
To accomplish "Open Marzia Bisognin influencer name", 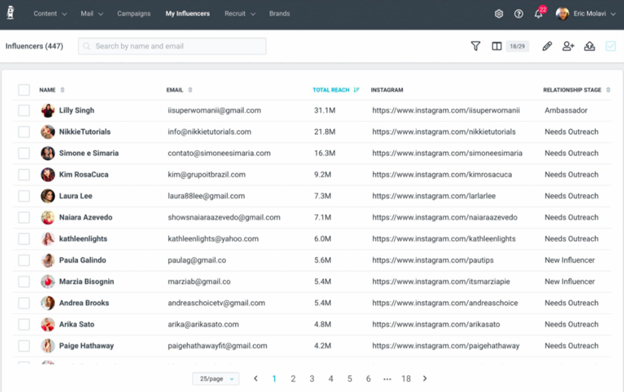I will (x=86, y=281).
